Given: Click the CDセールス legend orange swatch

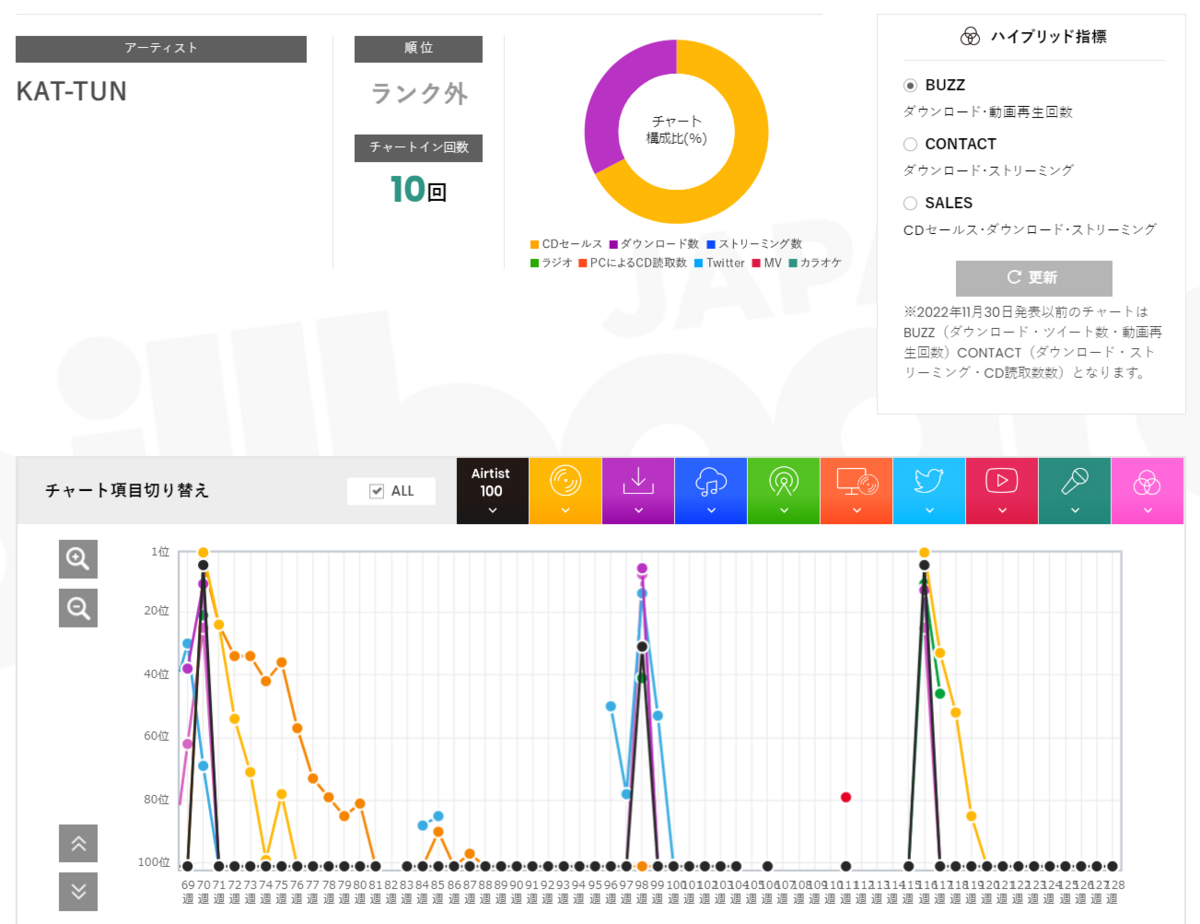Looking at the screenshot, I should (535, 245).
